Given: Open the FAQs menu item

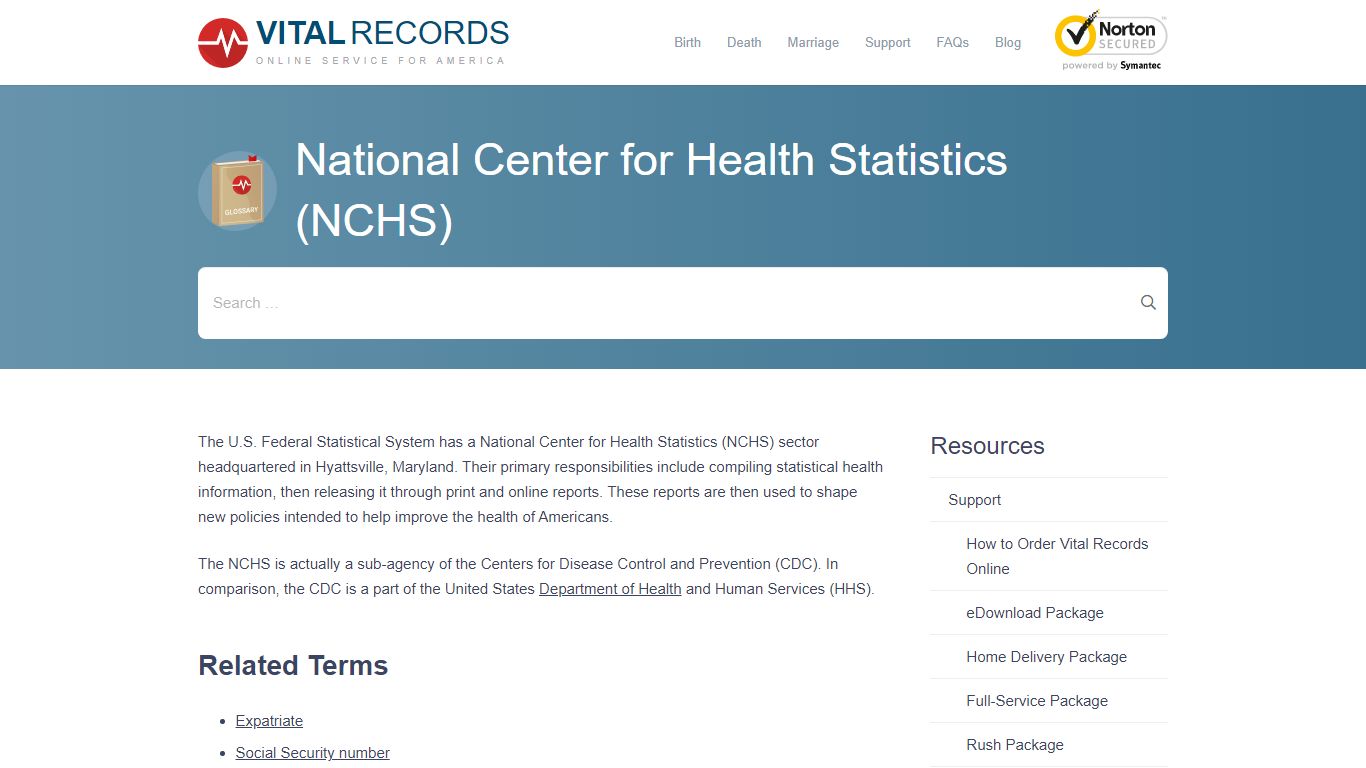Looking at the screenshot, I should tap(952, 42).
